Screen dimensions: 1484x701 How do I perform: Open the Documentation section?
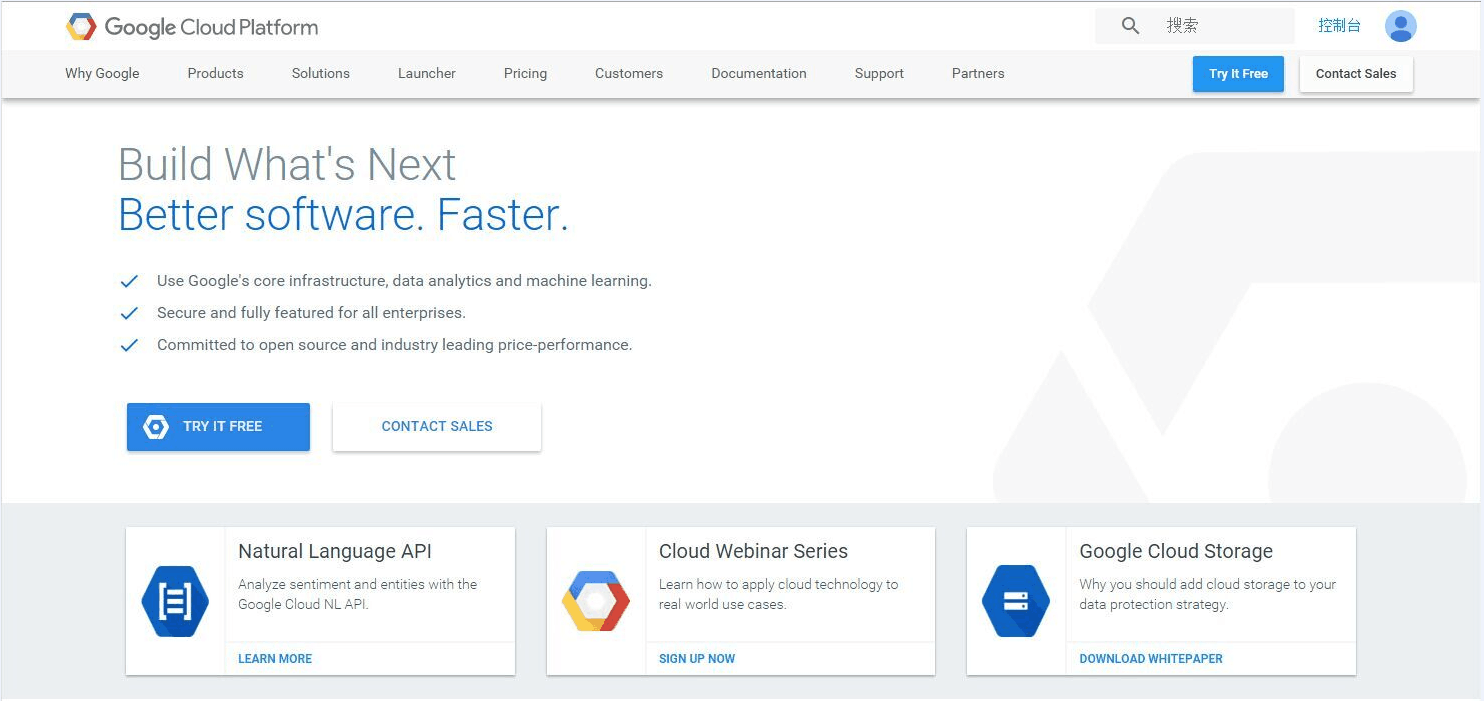(x=759, y=73)
